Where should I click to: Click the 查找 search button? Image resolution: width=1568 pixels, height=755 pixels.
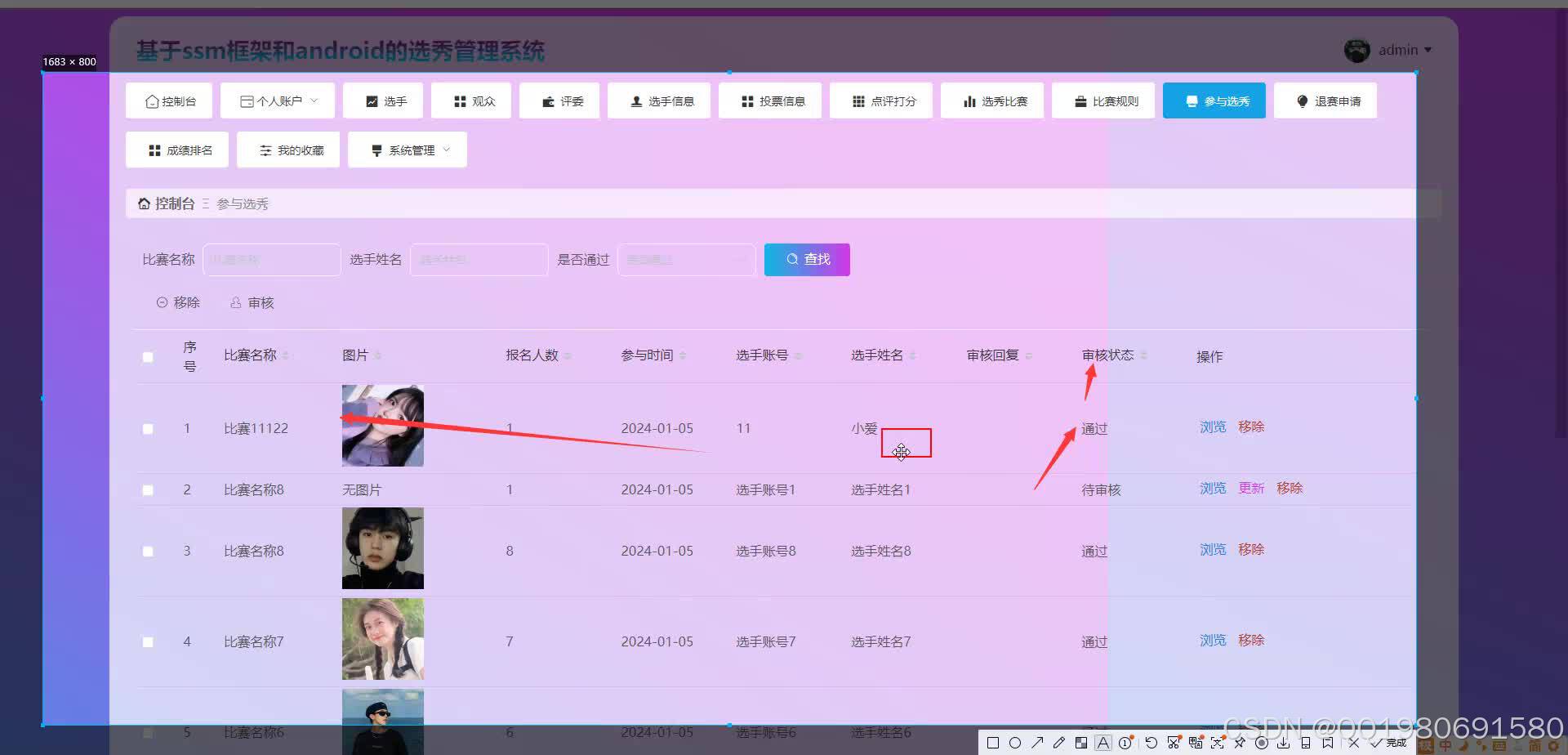pos(806,259)
